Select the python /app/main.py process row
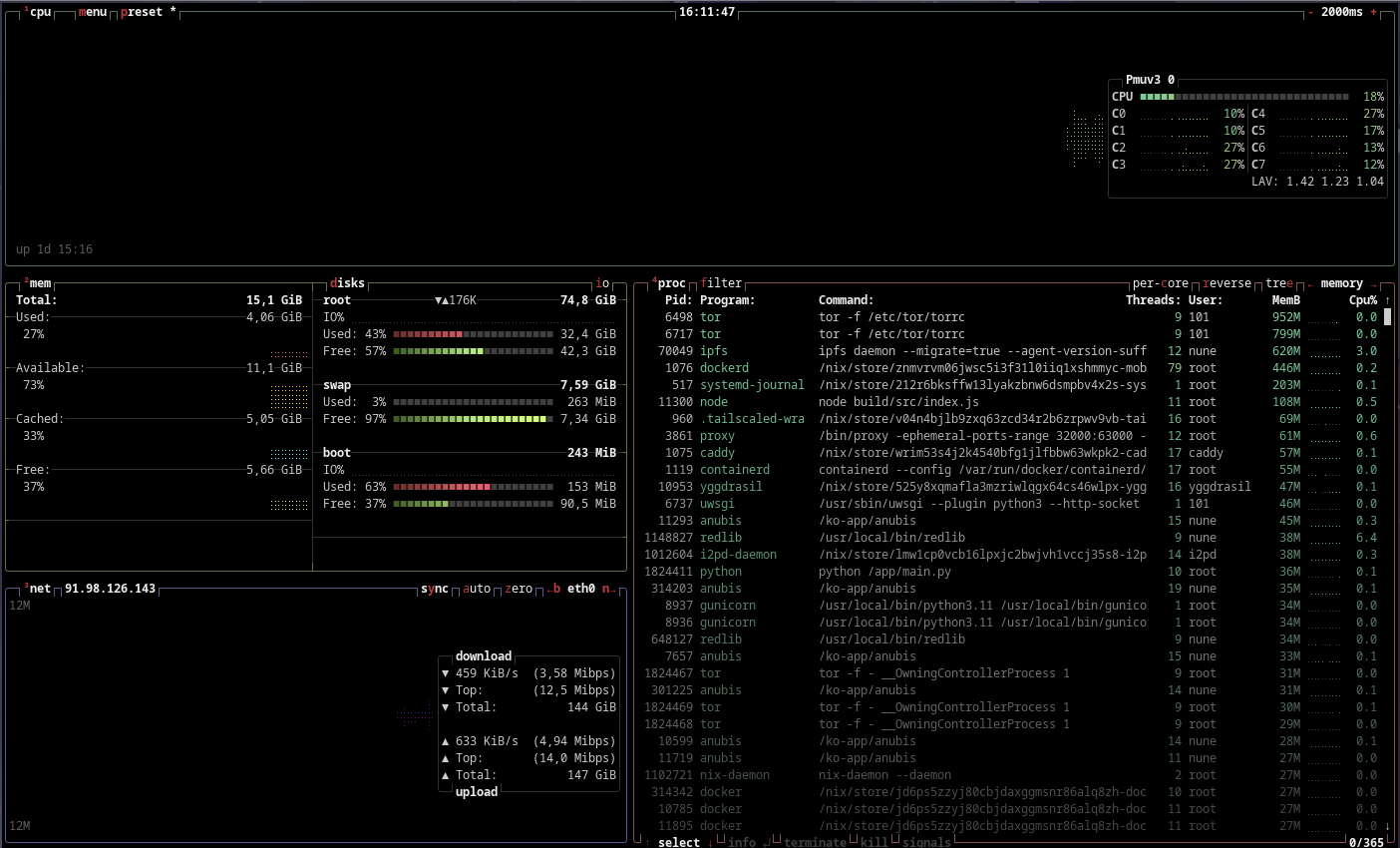1400x848 pixels. pos(1011,572)
